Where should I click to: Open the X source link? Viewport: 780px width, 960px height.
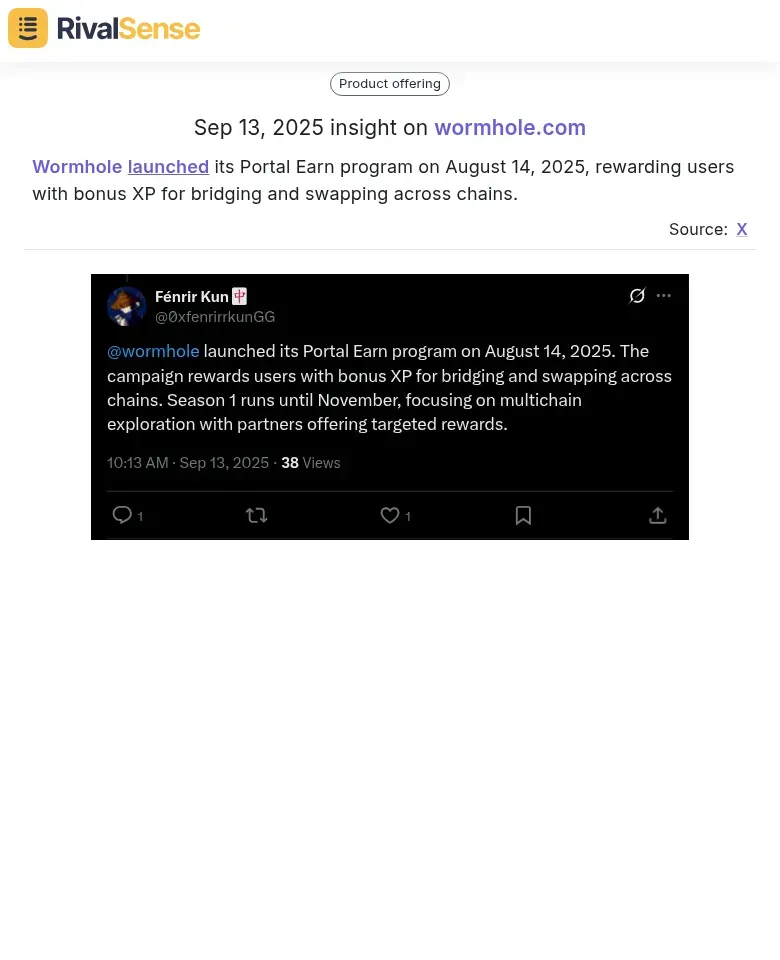[741, 229]
